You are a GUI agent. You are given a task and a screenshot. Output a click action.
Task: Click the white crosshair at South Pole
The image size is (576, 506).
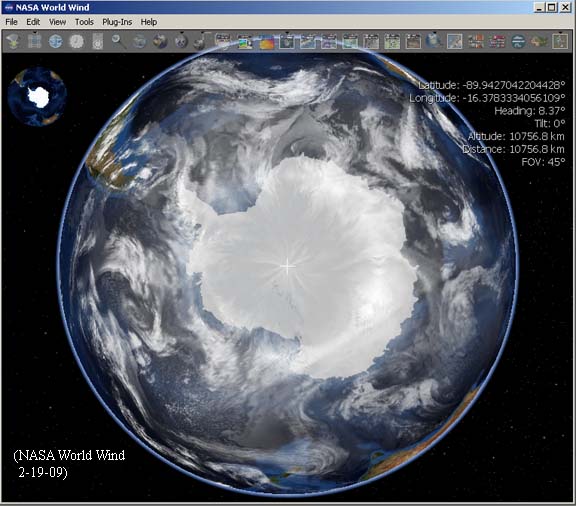coord(287,266)
